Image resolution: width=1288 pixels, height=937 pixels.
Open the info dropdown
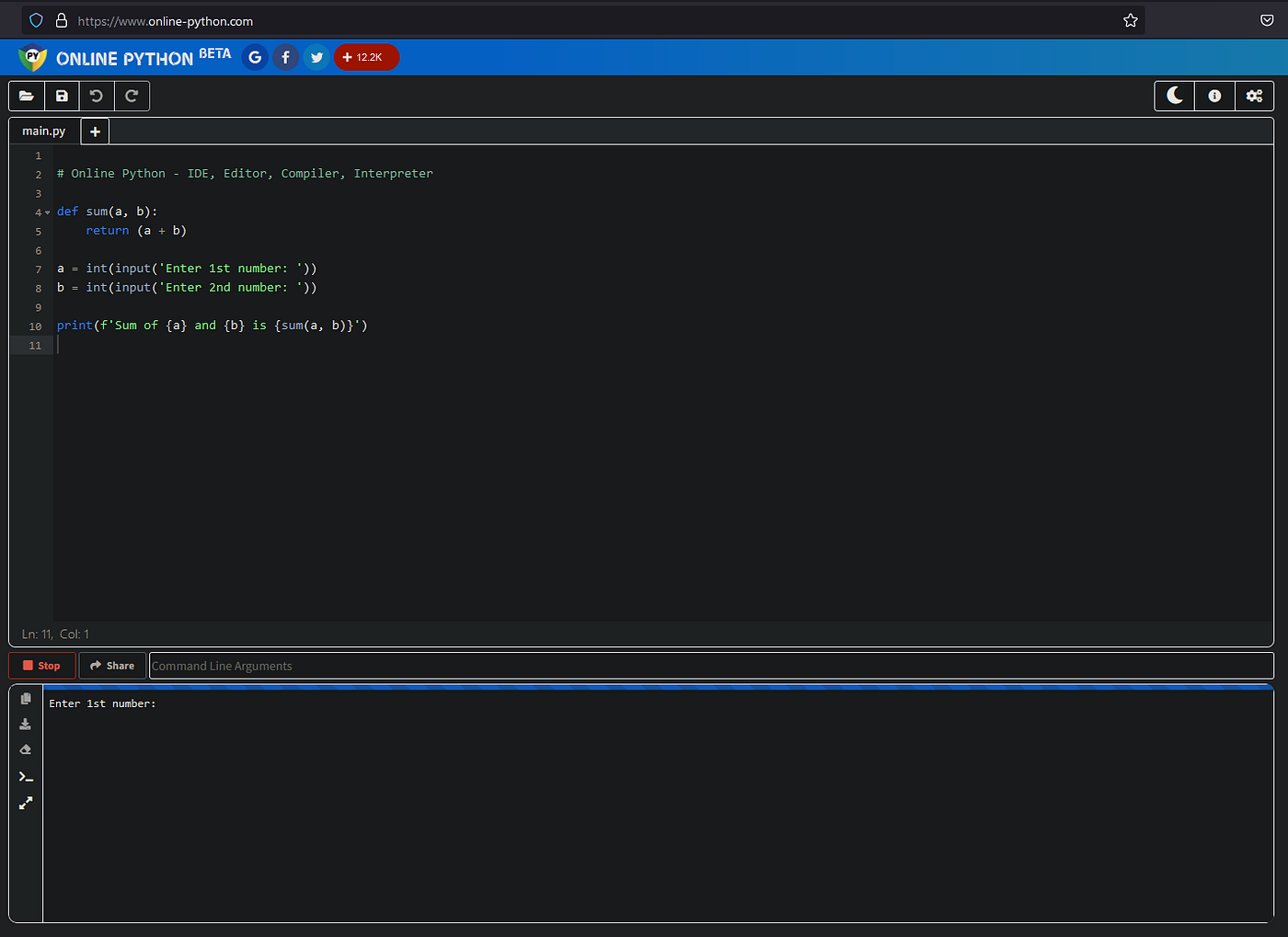pos(1213,96)
